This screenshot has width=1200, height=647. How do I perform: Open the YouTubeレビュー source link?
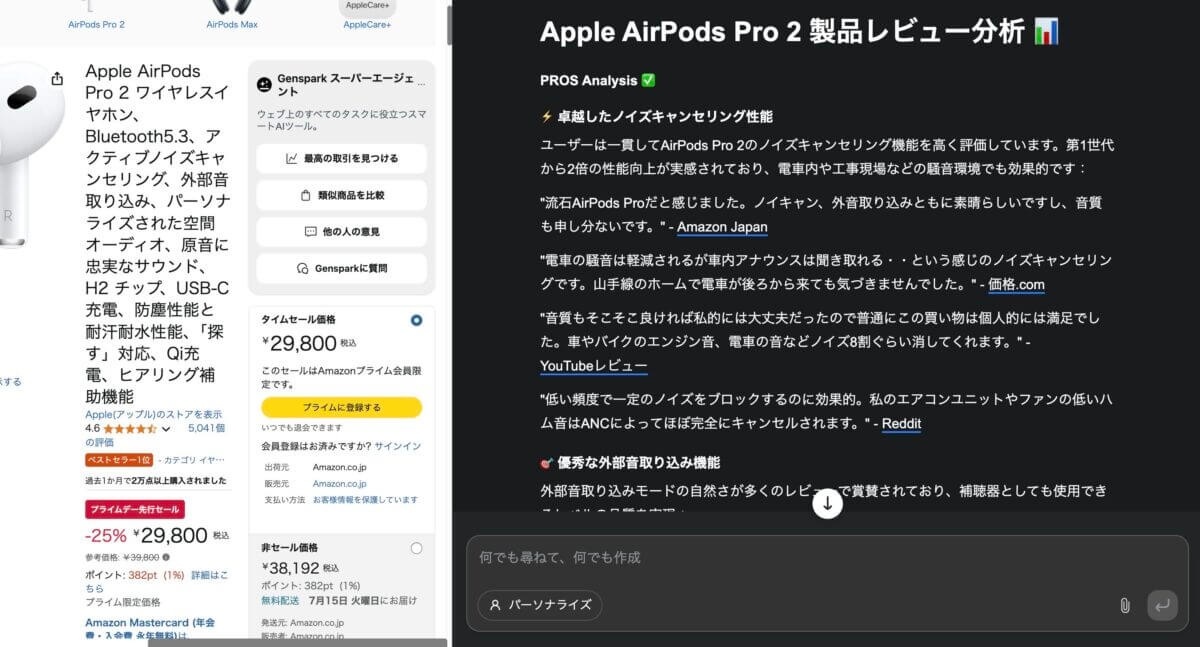[x=593, y=366]
